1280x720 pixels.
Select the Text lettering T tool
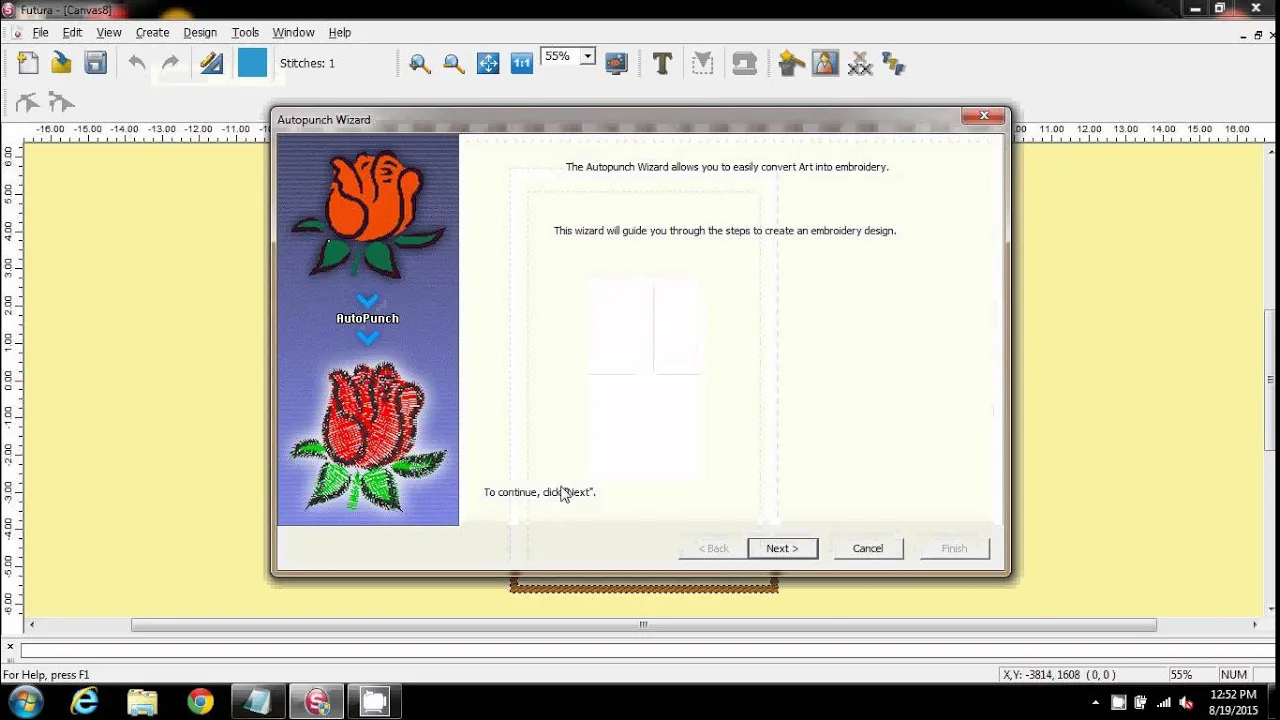[x=662, y=64]
